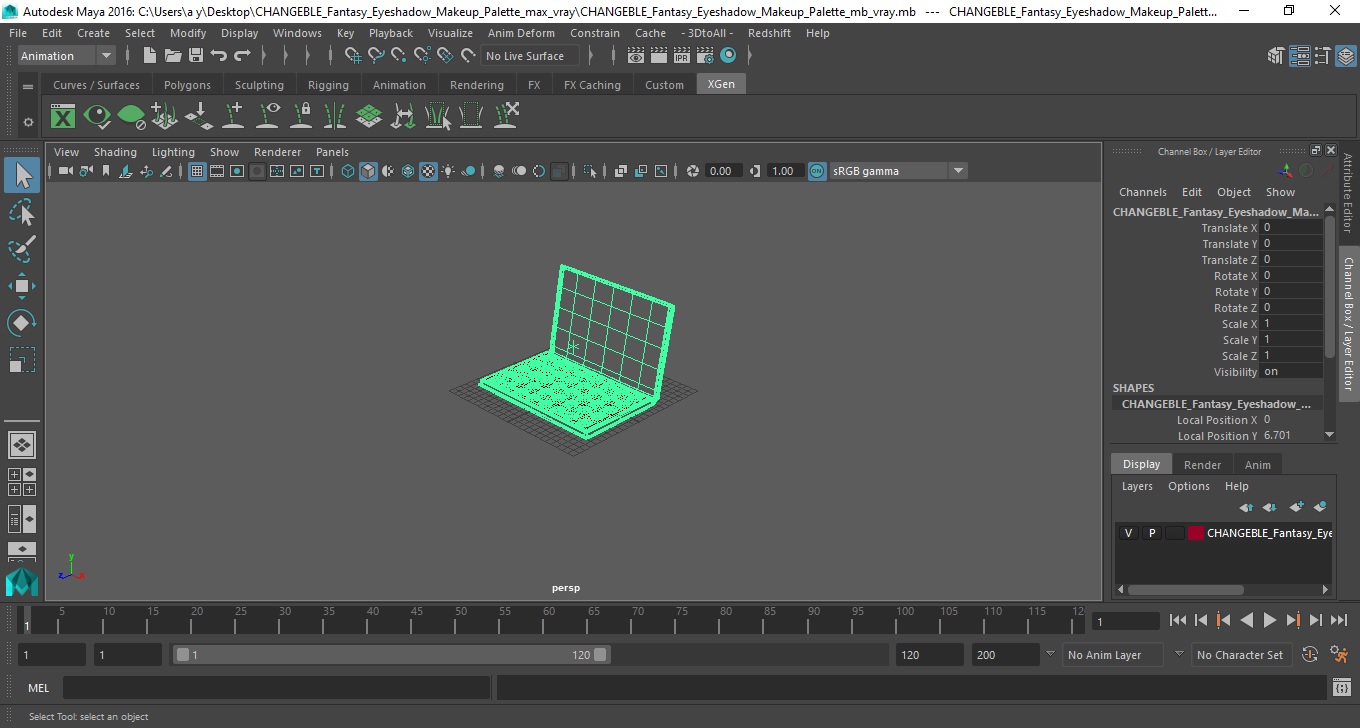The height and width of the screenshot is (728, 1360).
Task: Open the File menu
Action: click(18, 33)
